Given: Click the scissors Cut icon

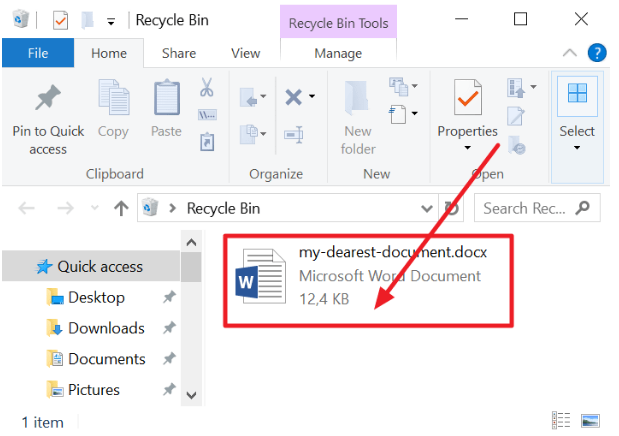Looking at the screenshot, I should point(207,88).
